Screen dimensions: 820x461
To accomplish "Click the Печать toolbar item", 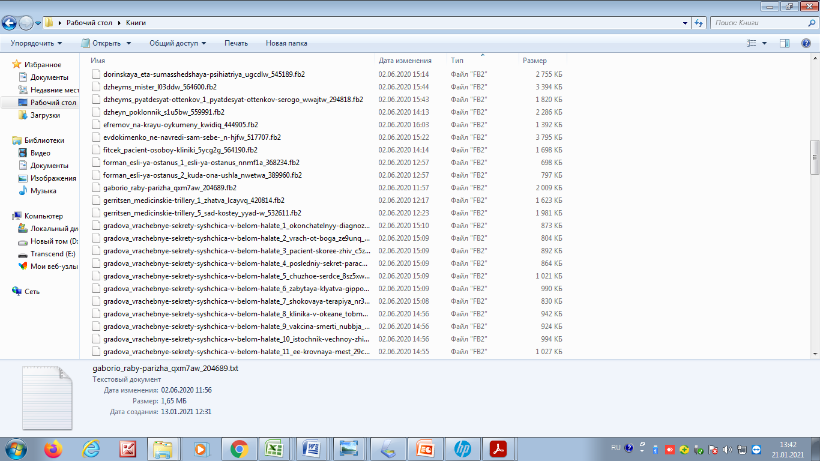I will [x=236, y=44].
